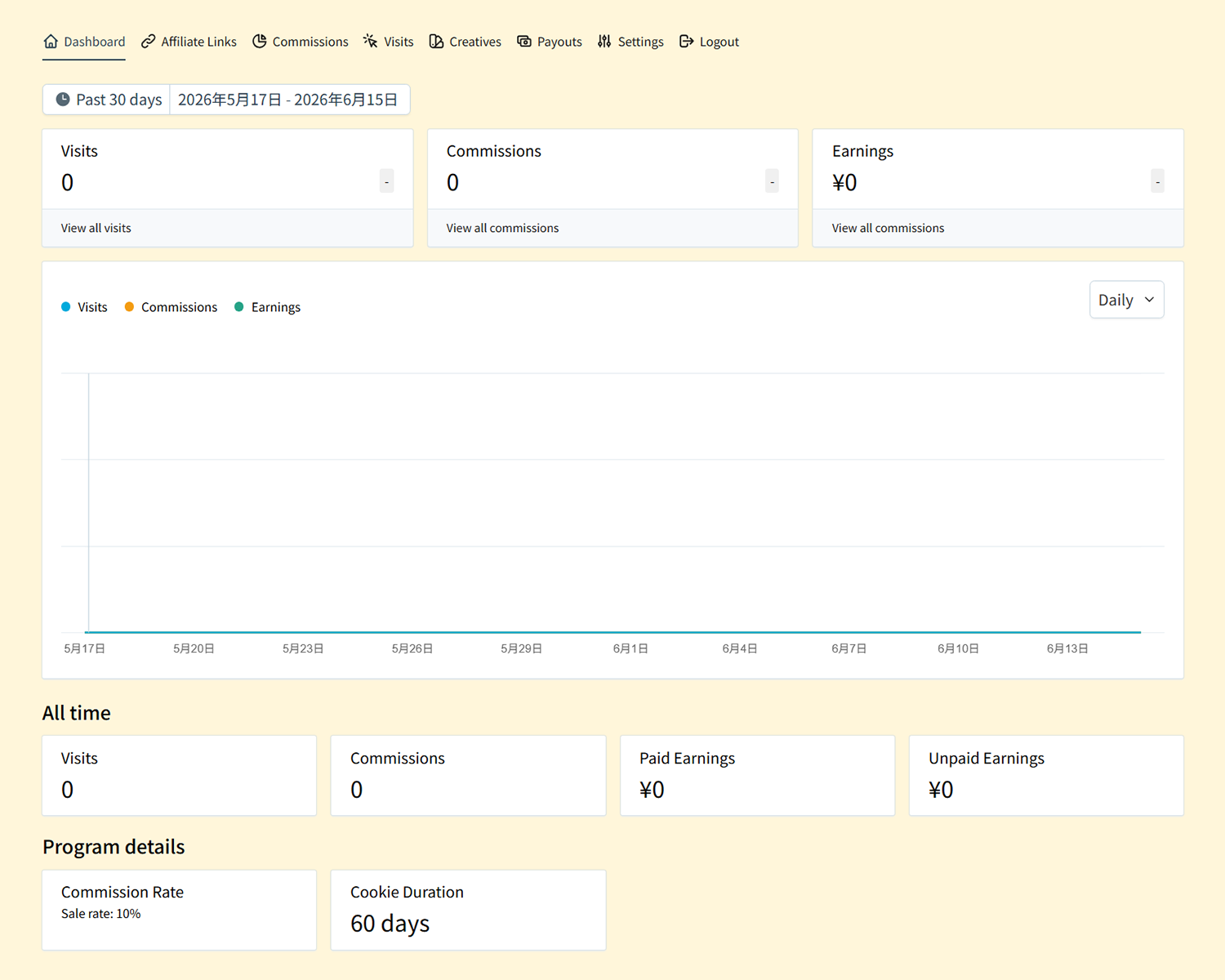The image size is (1225, 980).
Task: Click View all commissions under Commissions card
Action: 502,228
